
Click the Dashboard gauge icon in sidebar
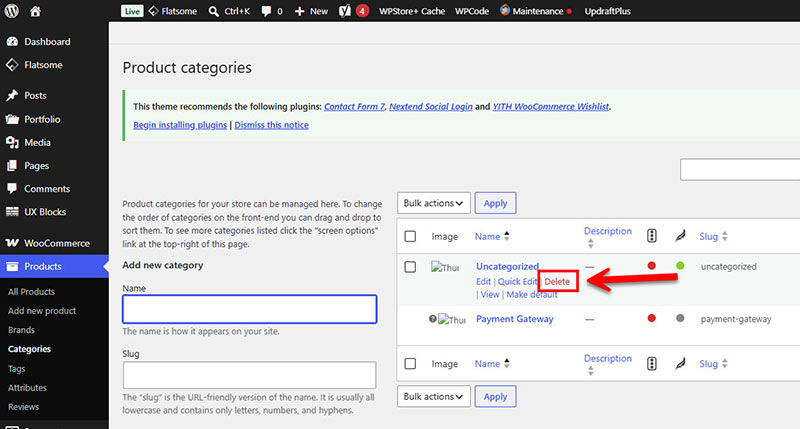click(x=12, y=41)
